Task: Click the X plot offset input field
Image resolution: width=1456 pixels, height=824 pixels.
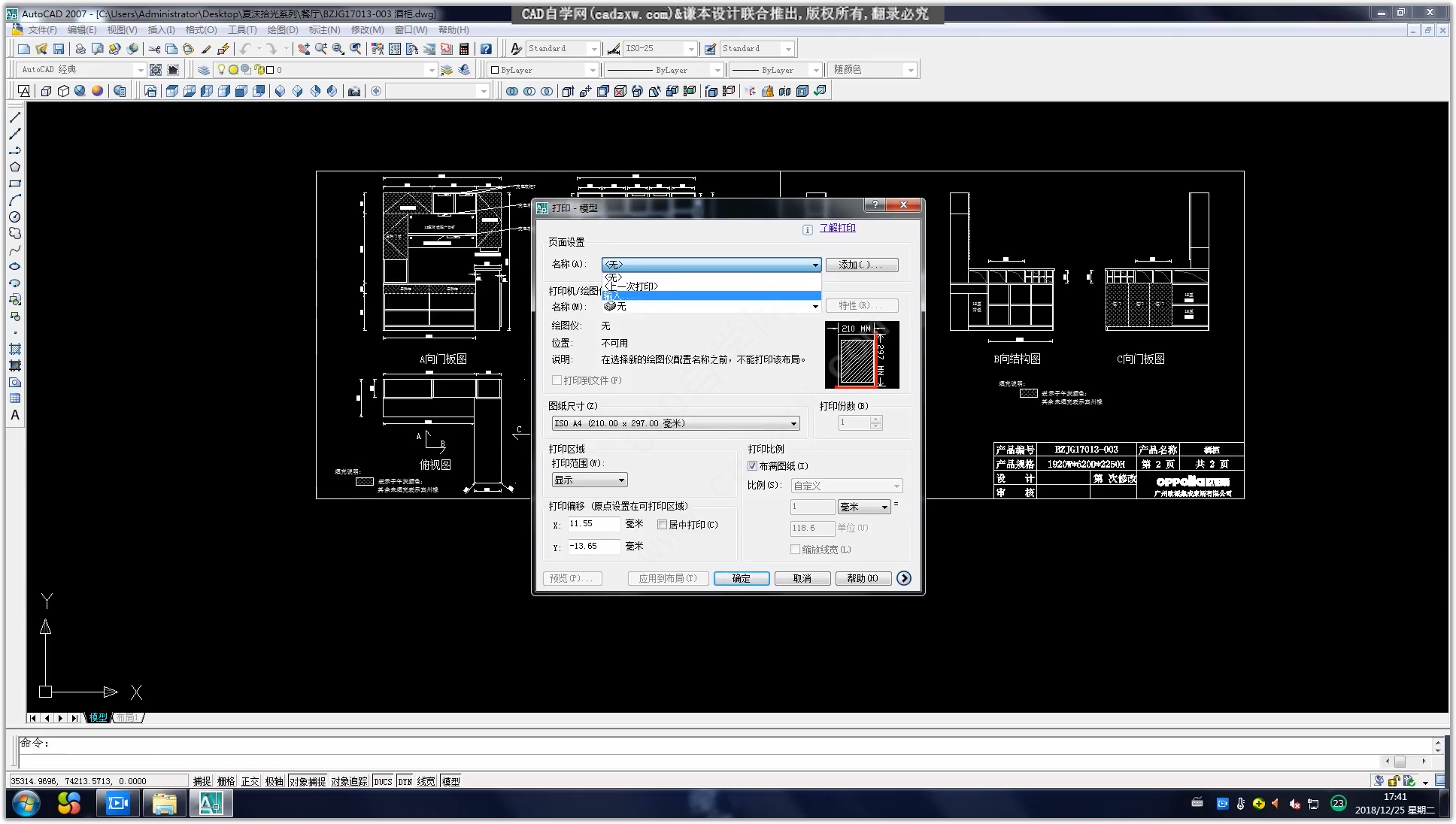Action: (593, 524)
